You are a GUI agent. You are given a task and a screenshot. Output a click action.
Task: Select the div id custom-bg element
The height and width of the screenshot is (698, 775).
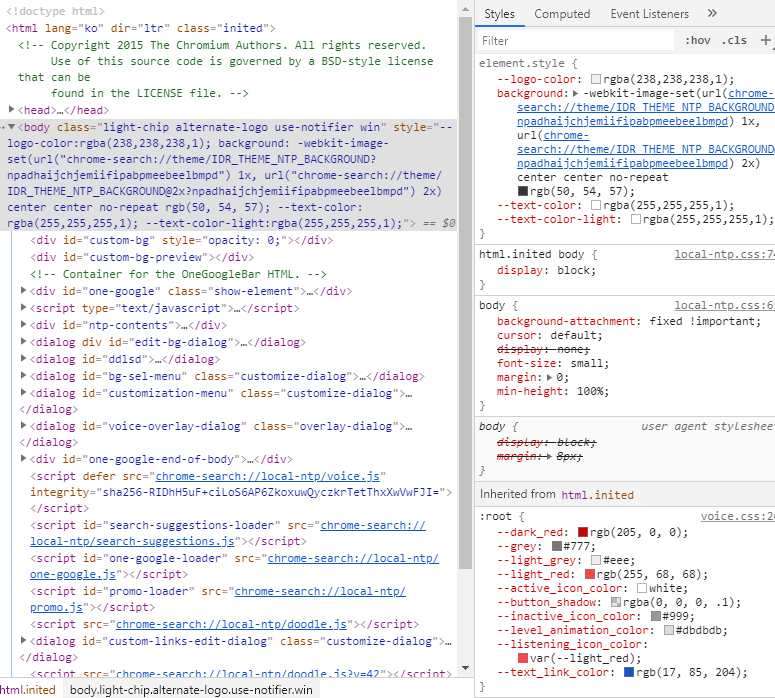point(181,240)
